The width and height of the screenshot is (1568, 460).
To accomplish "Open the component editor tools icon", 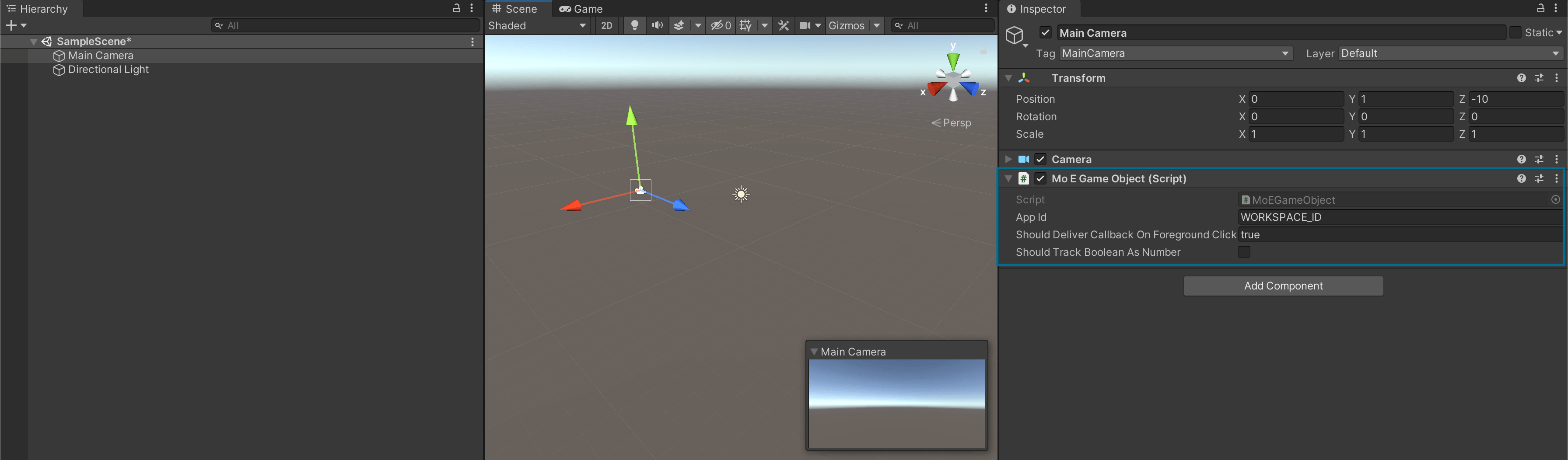I will click(784, 25).
